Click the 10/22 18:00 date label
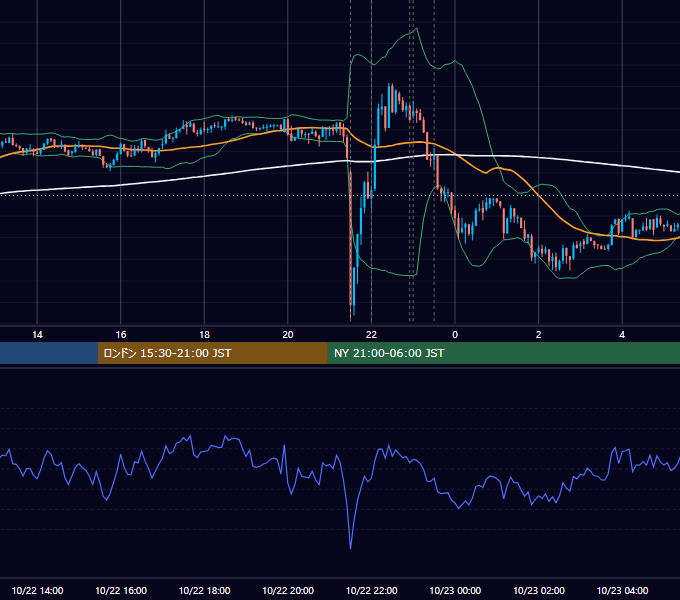 tap(204, 590)
